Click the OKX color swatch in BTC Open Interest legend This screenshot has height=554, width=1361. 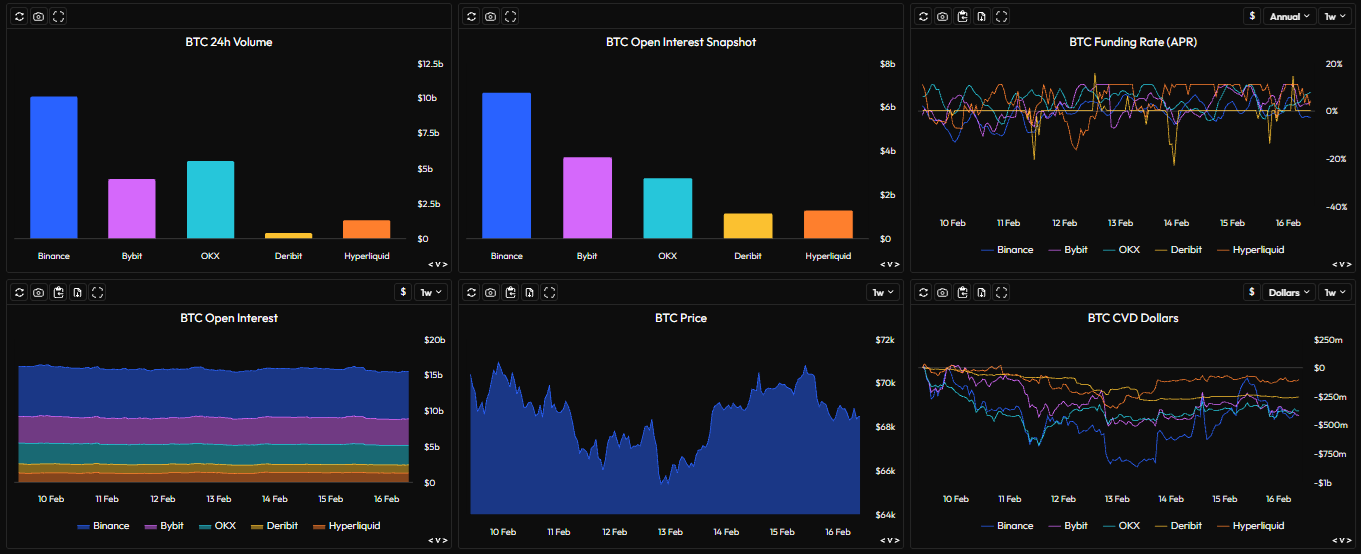(x=205, y=526)
